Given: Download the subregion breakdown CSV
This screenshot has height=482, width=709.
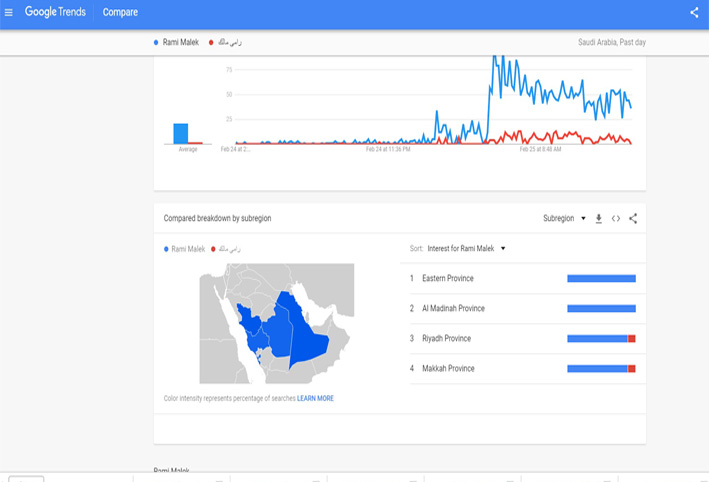Looking at the screenshot, I should 599,218.
